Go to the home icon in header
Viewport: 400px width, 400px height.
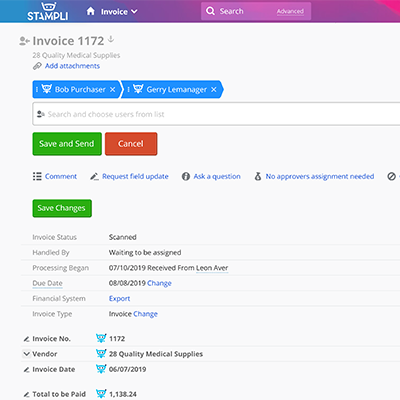(90, 11)
